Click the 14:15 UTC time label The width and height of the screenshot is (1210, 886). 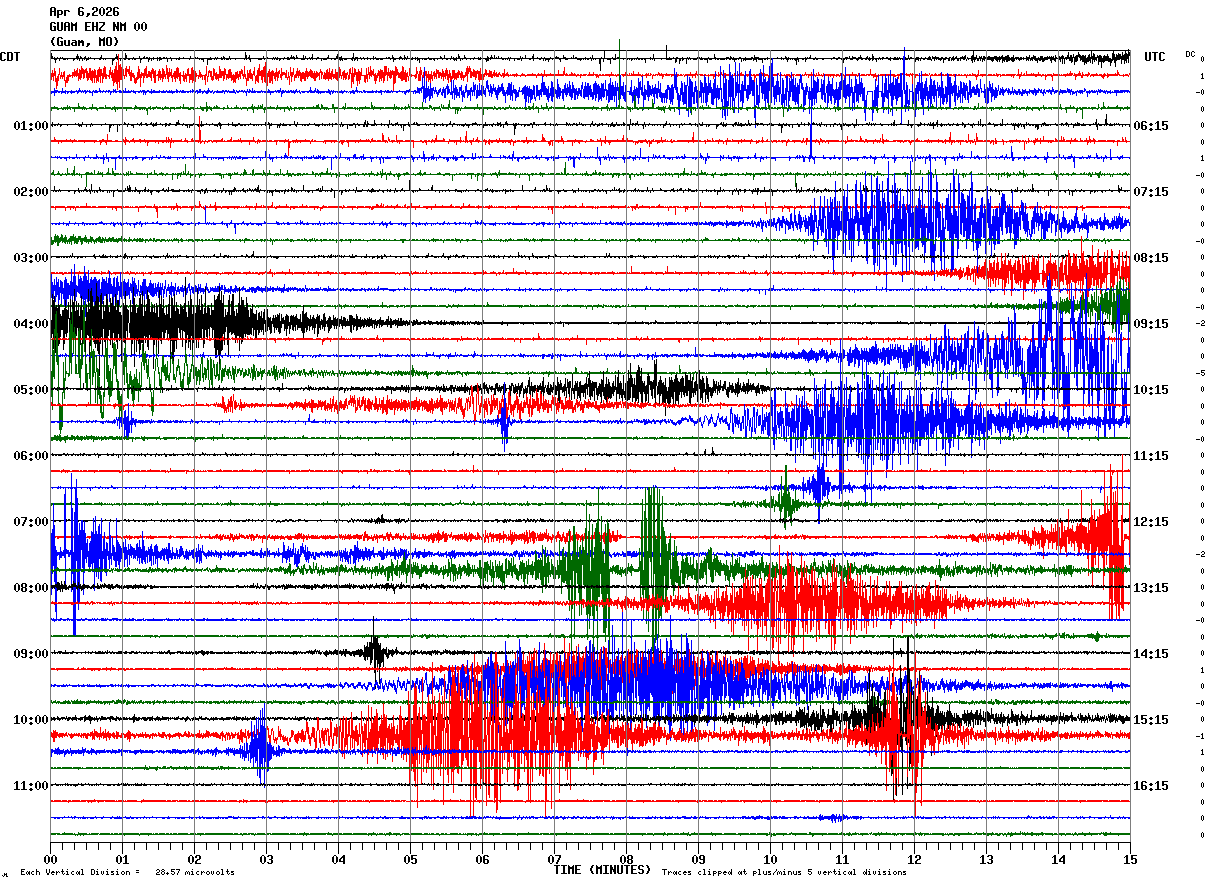(1152, 654)
